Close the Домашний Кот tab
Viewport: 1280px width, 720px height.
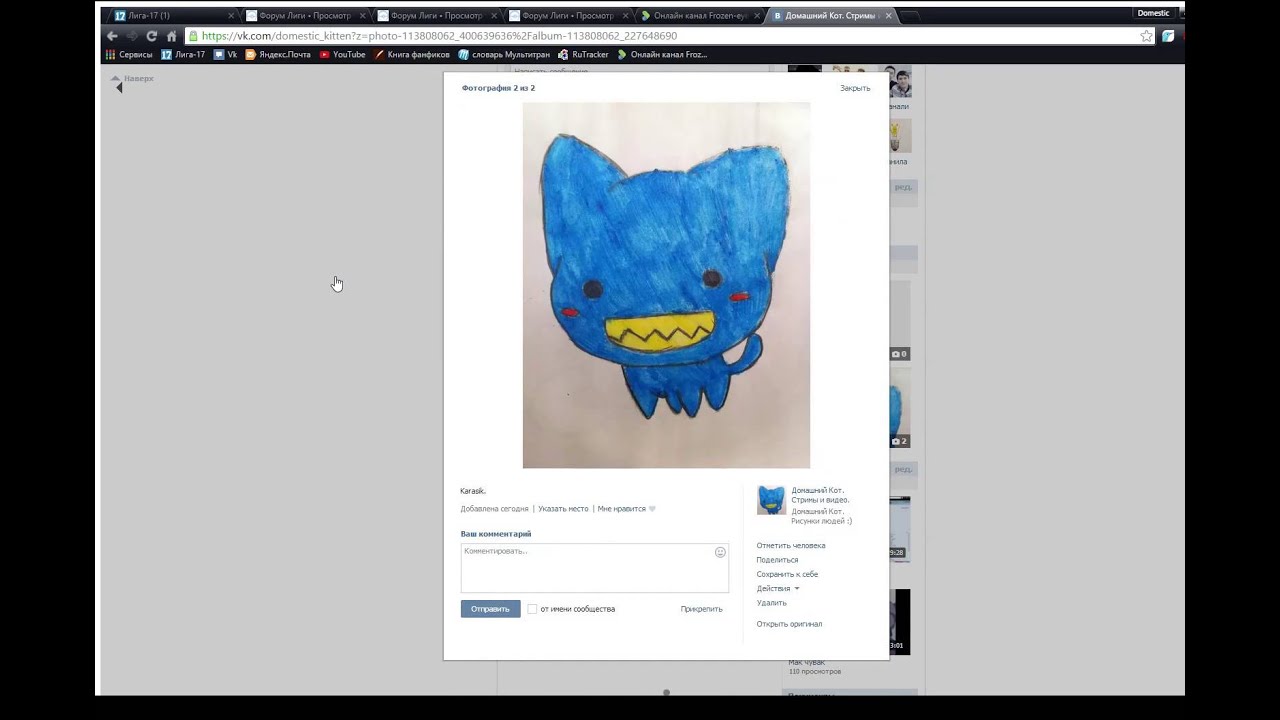click(x=889, y=16)
